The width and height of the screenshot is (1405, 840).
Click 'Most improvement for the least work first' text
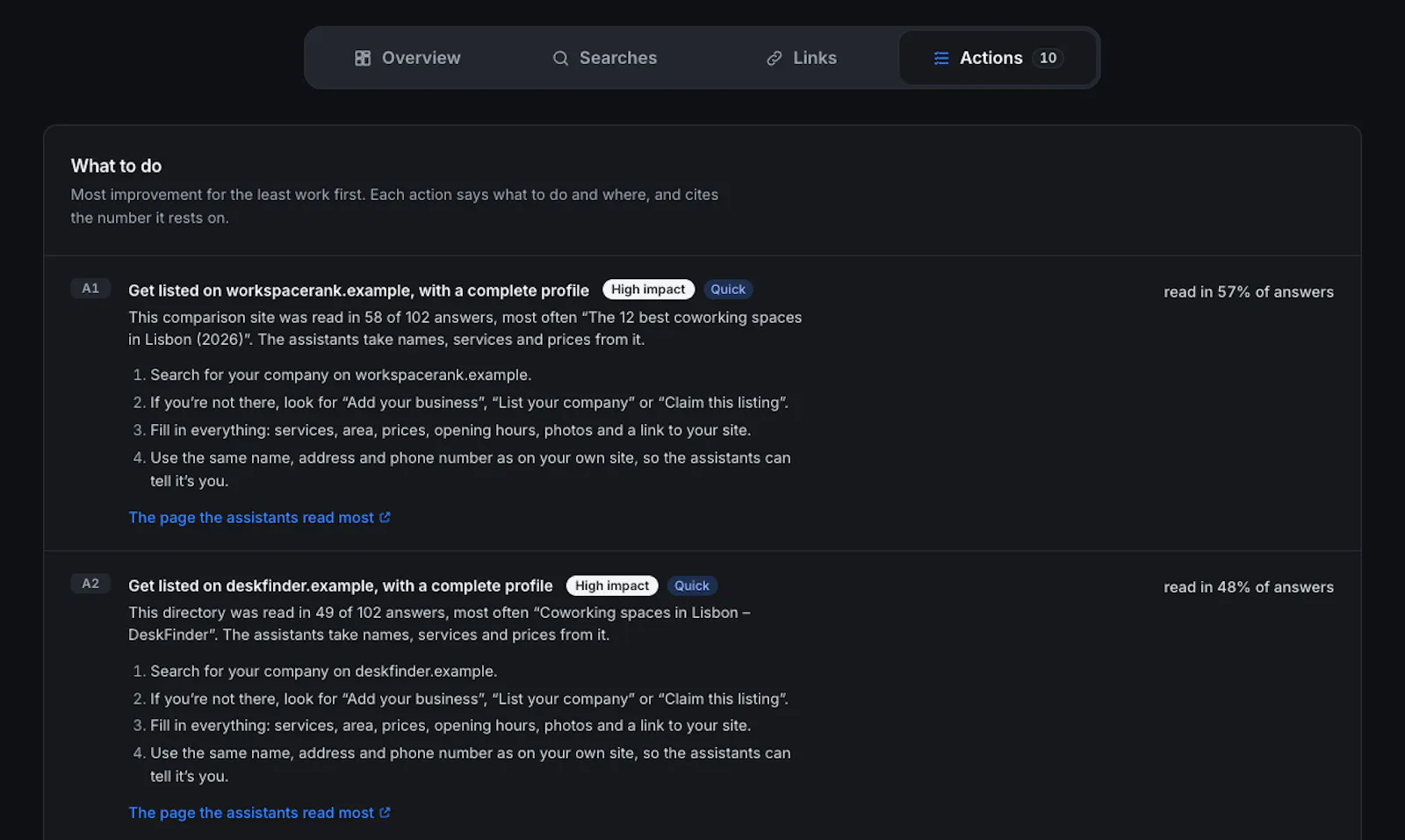coord(394,206)
